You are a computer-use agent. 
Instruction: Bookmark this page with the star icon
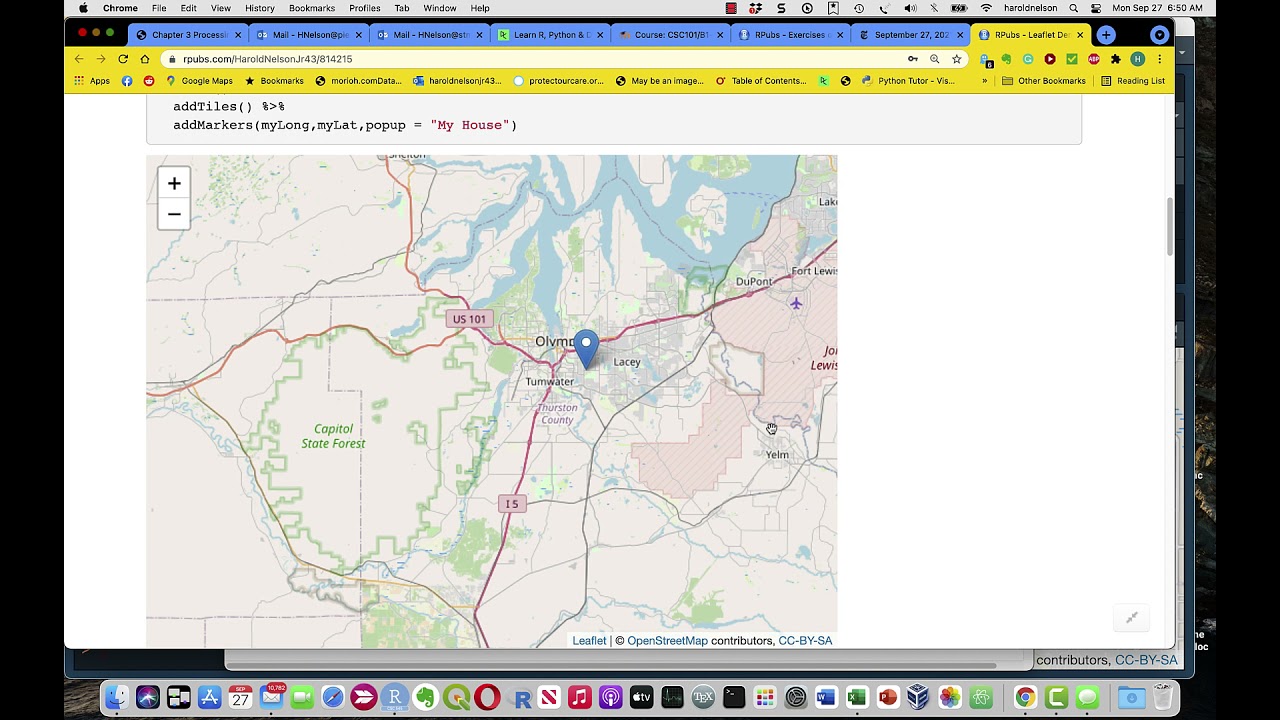coord(956,59)
